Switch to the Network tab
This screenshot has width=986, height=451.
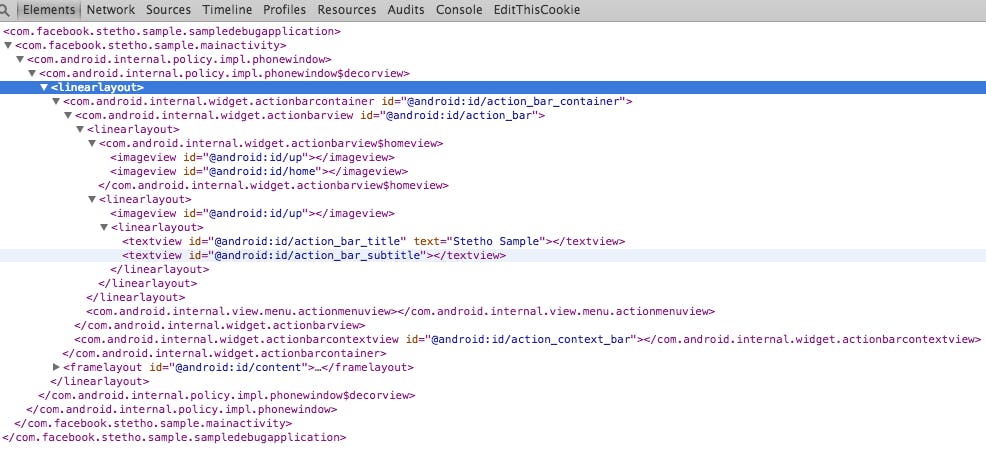pyautogui.click(x=111, y=10)
